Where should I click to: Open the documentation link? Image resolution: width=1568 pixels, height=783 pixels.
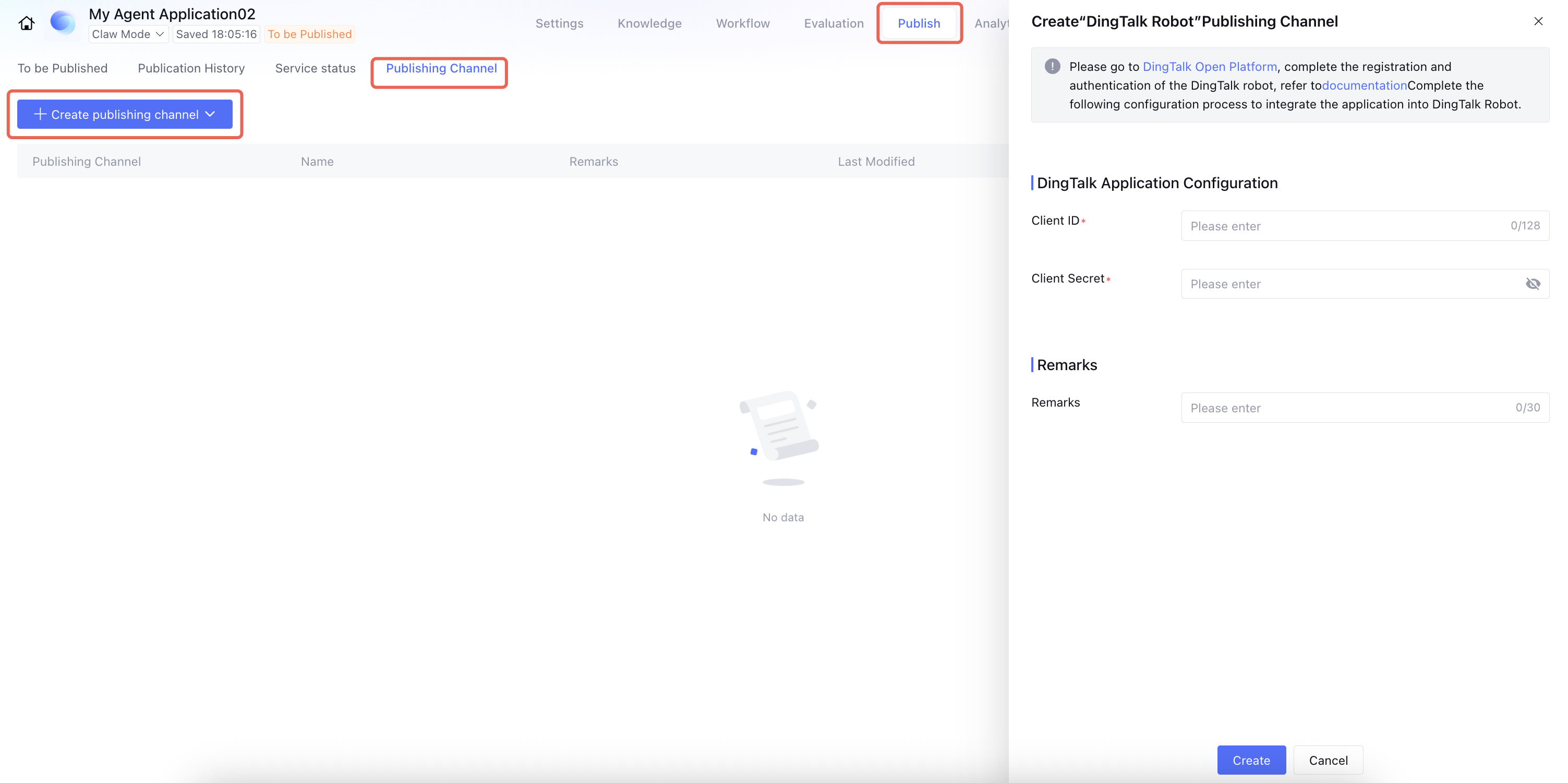pos(1364,85)
